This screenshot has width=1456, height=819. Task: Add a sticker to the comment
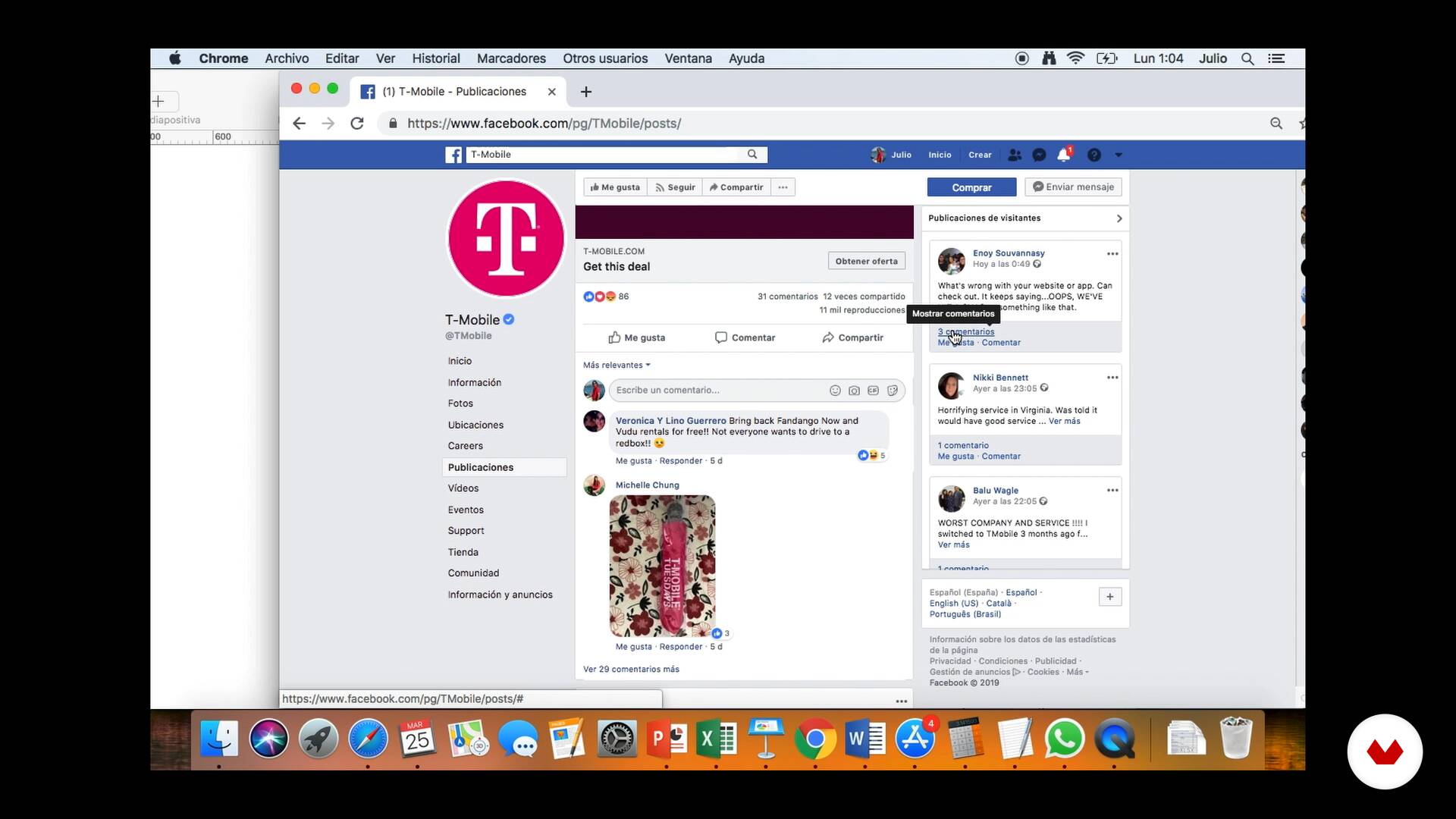[x=893, y=391]
